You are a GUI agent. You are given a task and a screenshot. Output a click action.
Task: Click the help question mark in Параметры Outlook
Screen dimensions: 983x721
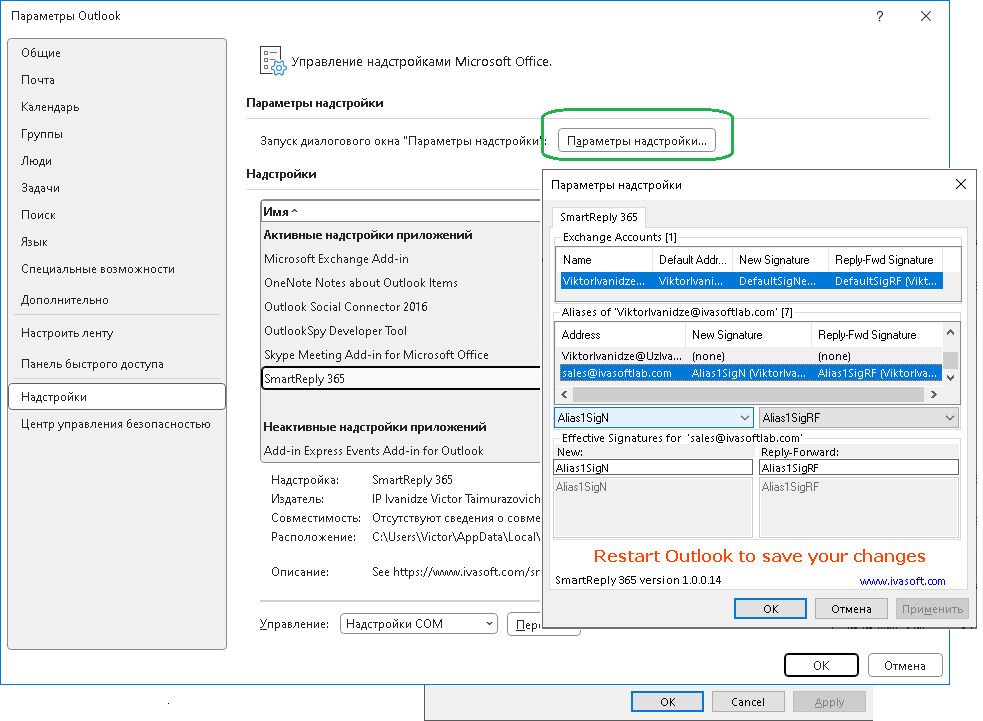point(880,16)
